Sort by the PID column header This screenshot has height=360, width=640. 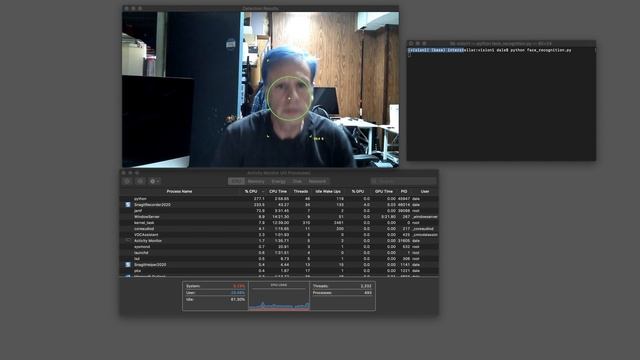[x=404, y=191]
